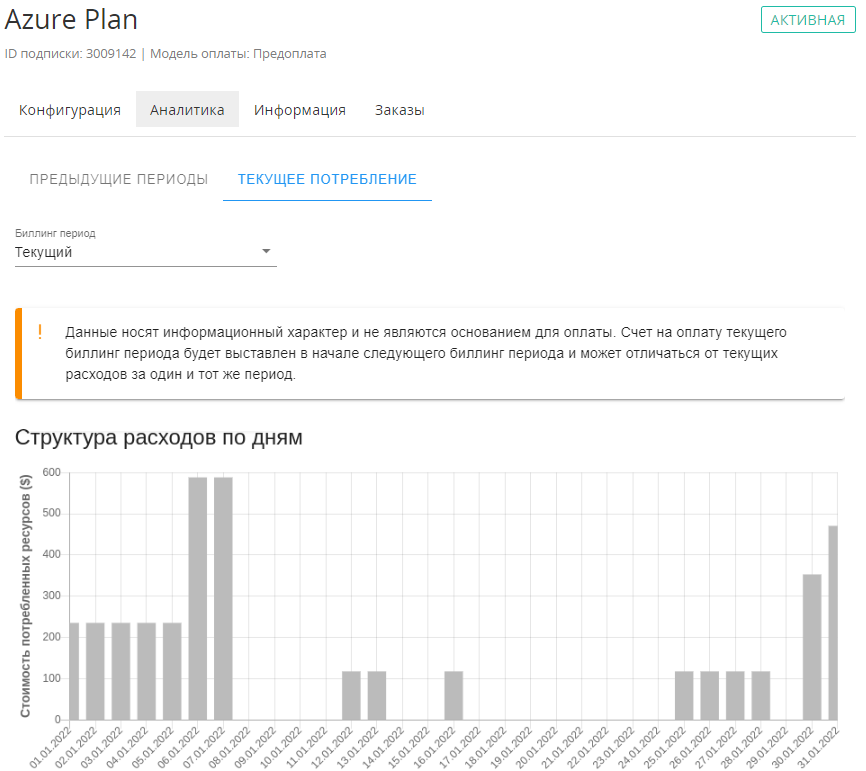Viewport: 866px width, 771px height.
Task: Click the chart bar for 06.01.2022
Action: pyautogui.click(x=198, y=598)
